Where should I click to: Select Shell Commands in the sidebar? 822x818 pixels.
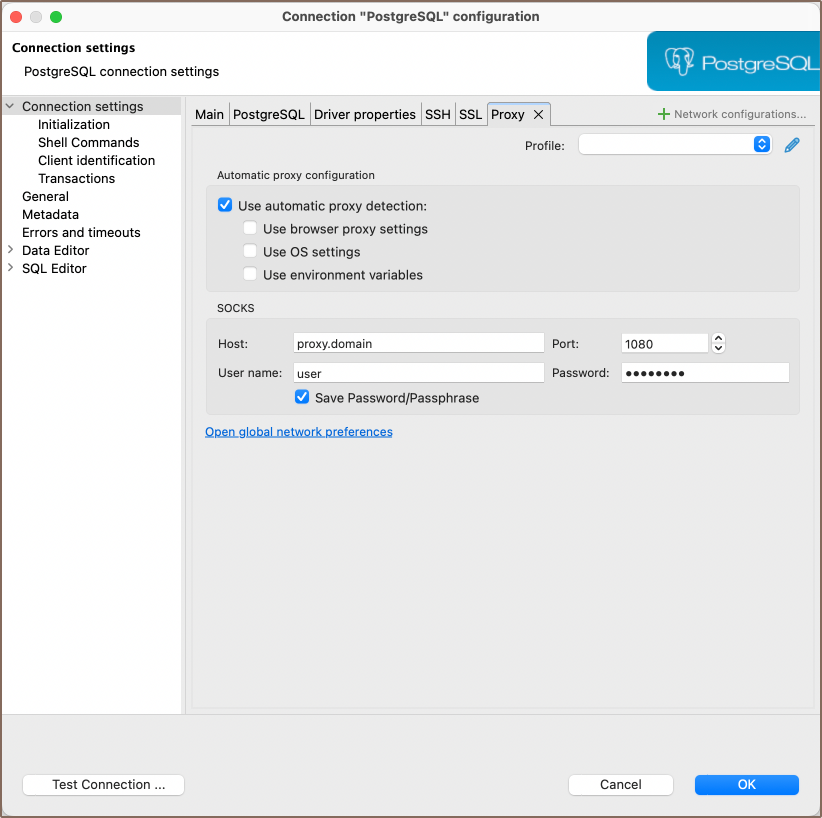[88, 142]
